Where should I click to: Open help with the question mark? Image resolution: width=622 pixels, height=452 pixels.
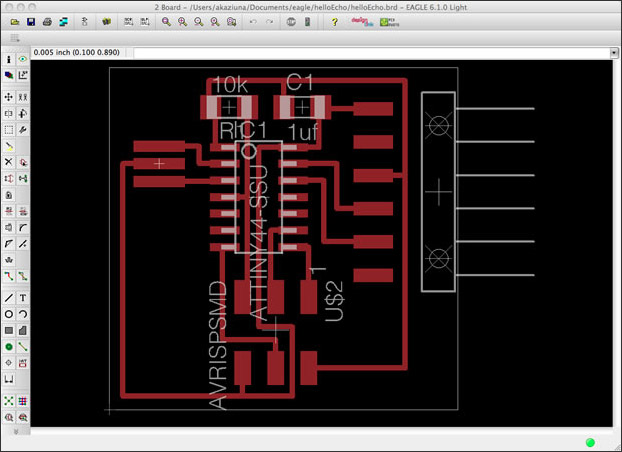point(334,22)
